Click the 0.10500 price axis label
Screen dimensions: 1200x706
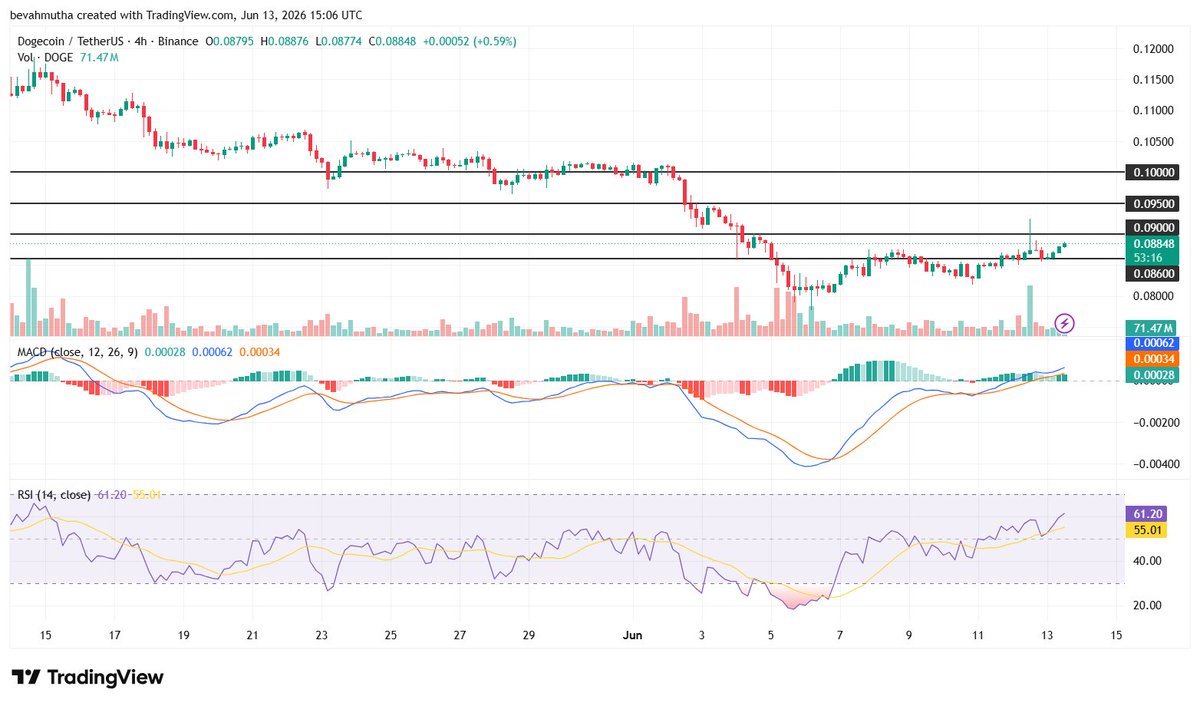tap(1153, 141)
